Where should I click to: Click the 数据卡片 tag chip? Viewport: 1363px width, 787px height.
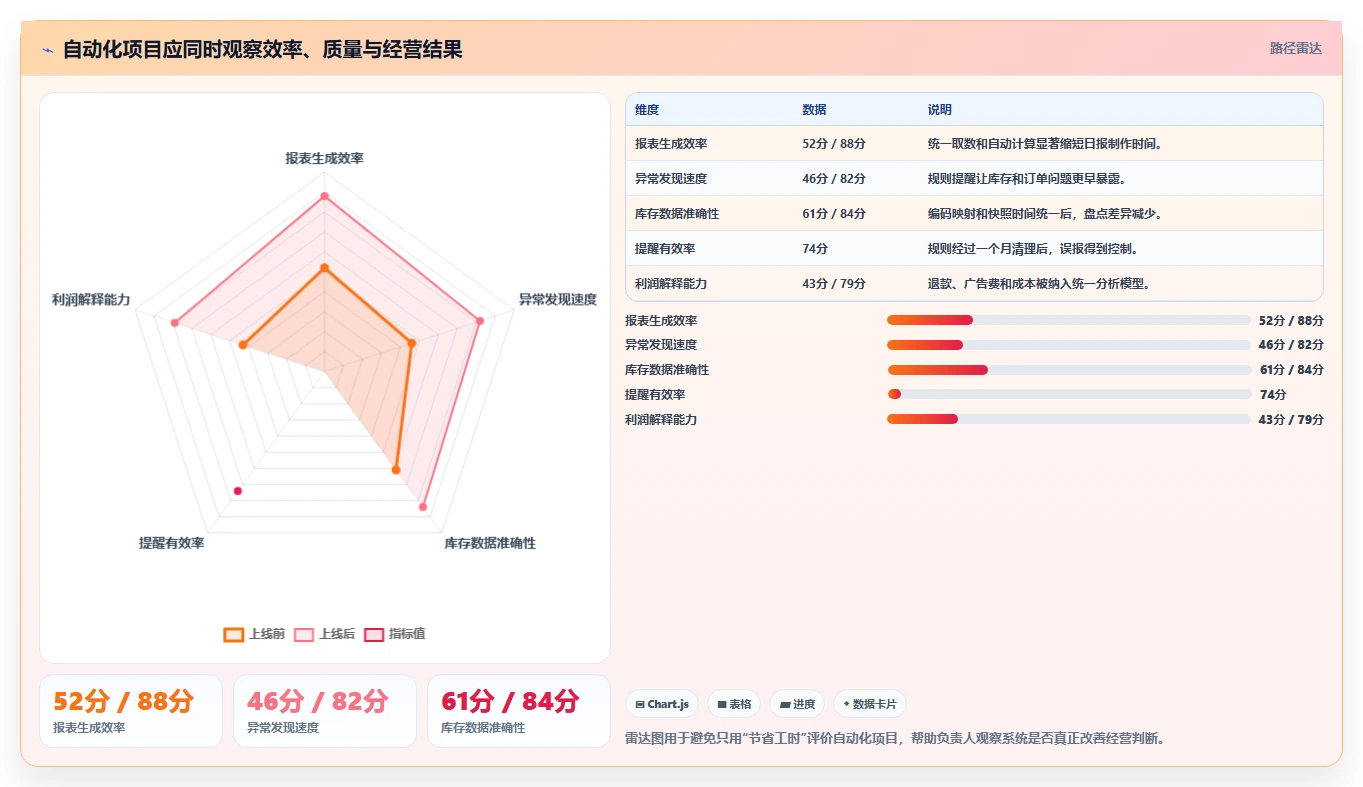click(870, 704)
